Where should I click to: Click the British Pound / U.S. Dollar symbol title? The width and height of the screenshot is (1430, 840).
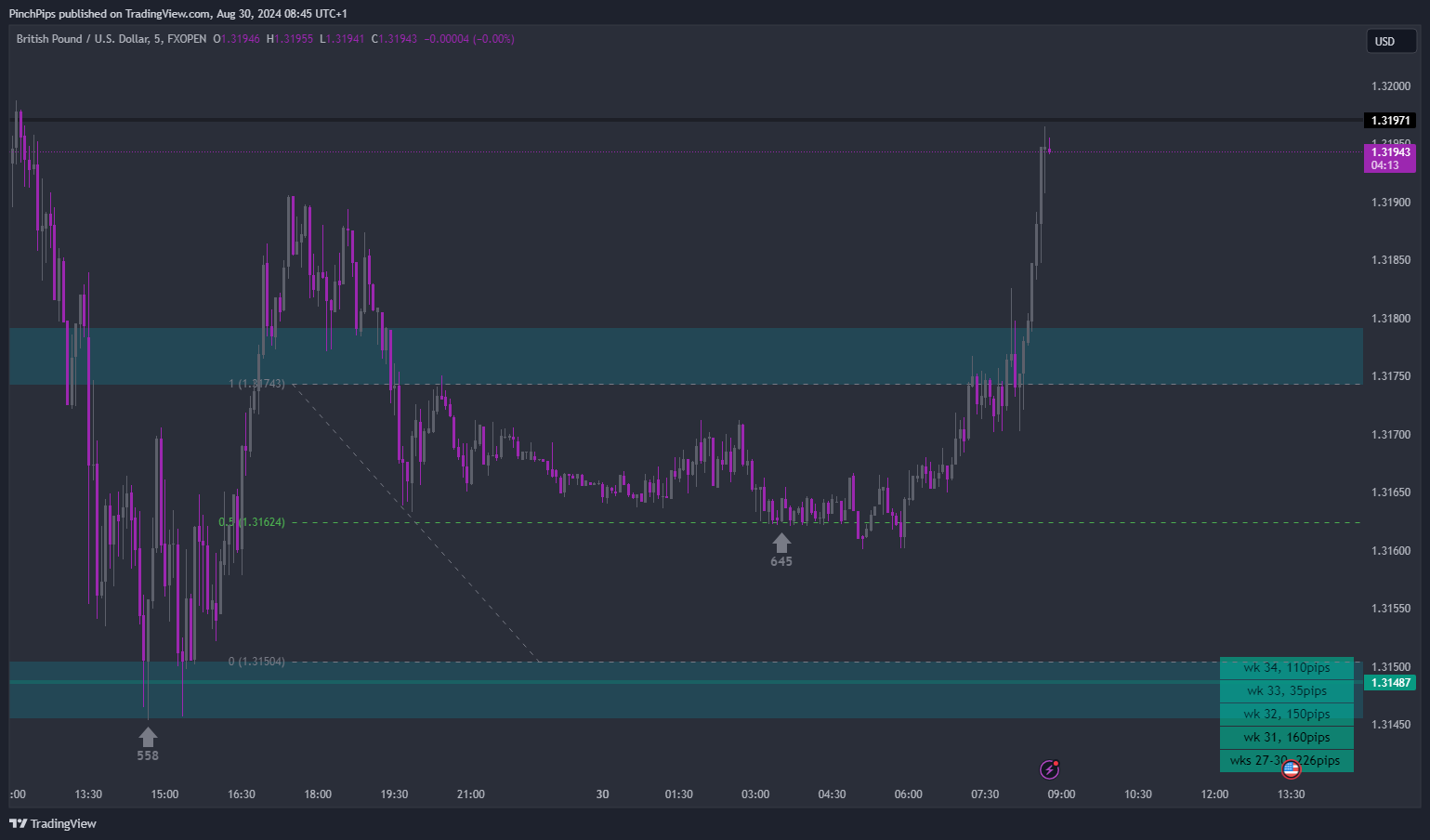point(112,39)
